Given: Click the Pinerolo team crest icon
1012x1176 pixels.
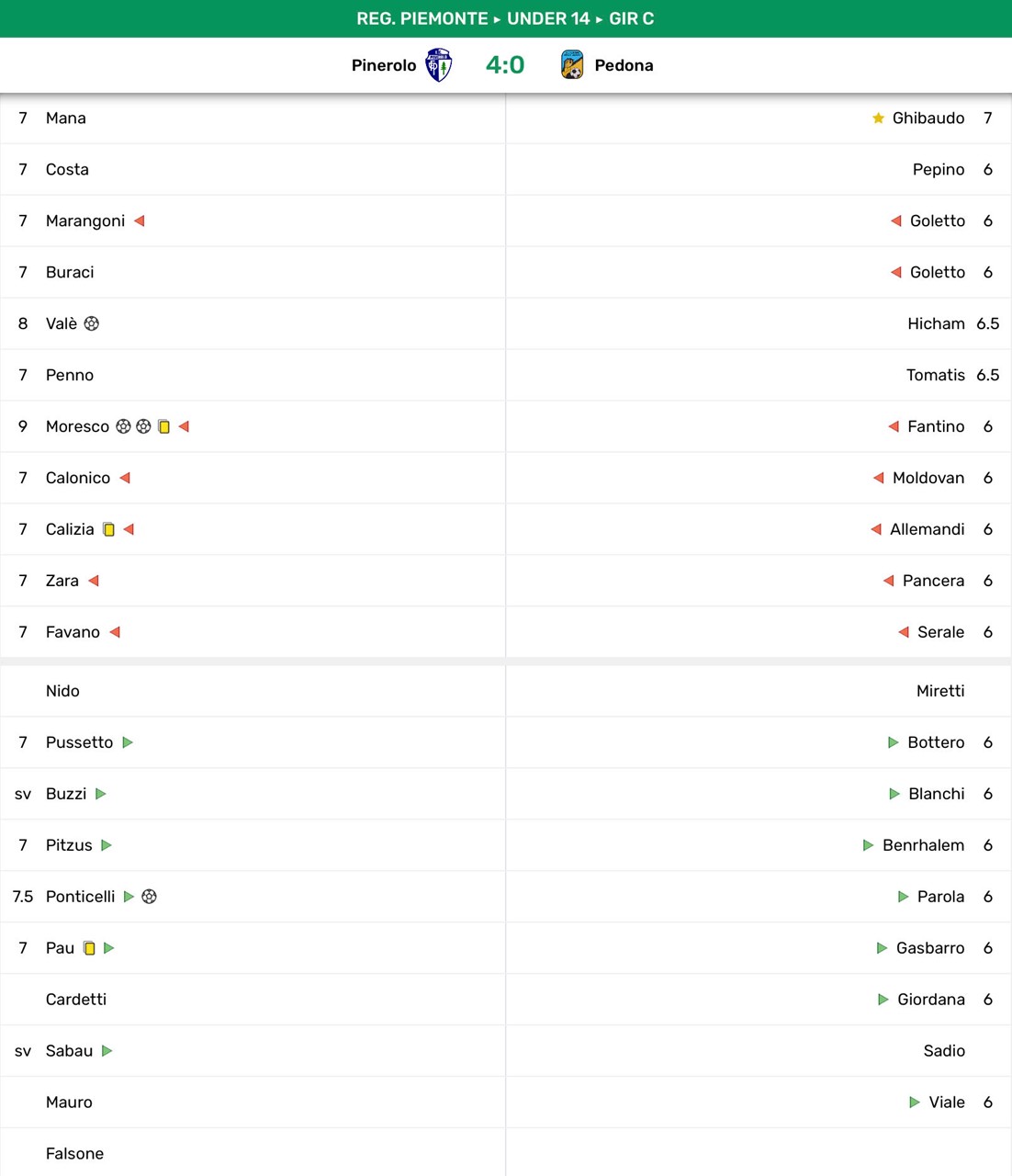Looking at the screenshot, I should click(x=439, y=65).
